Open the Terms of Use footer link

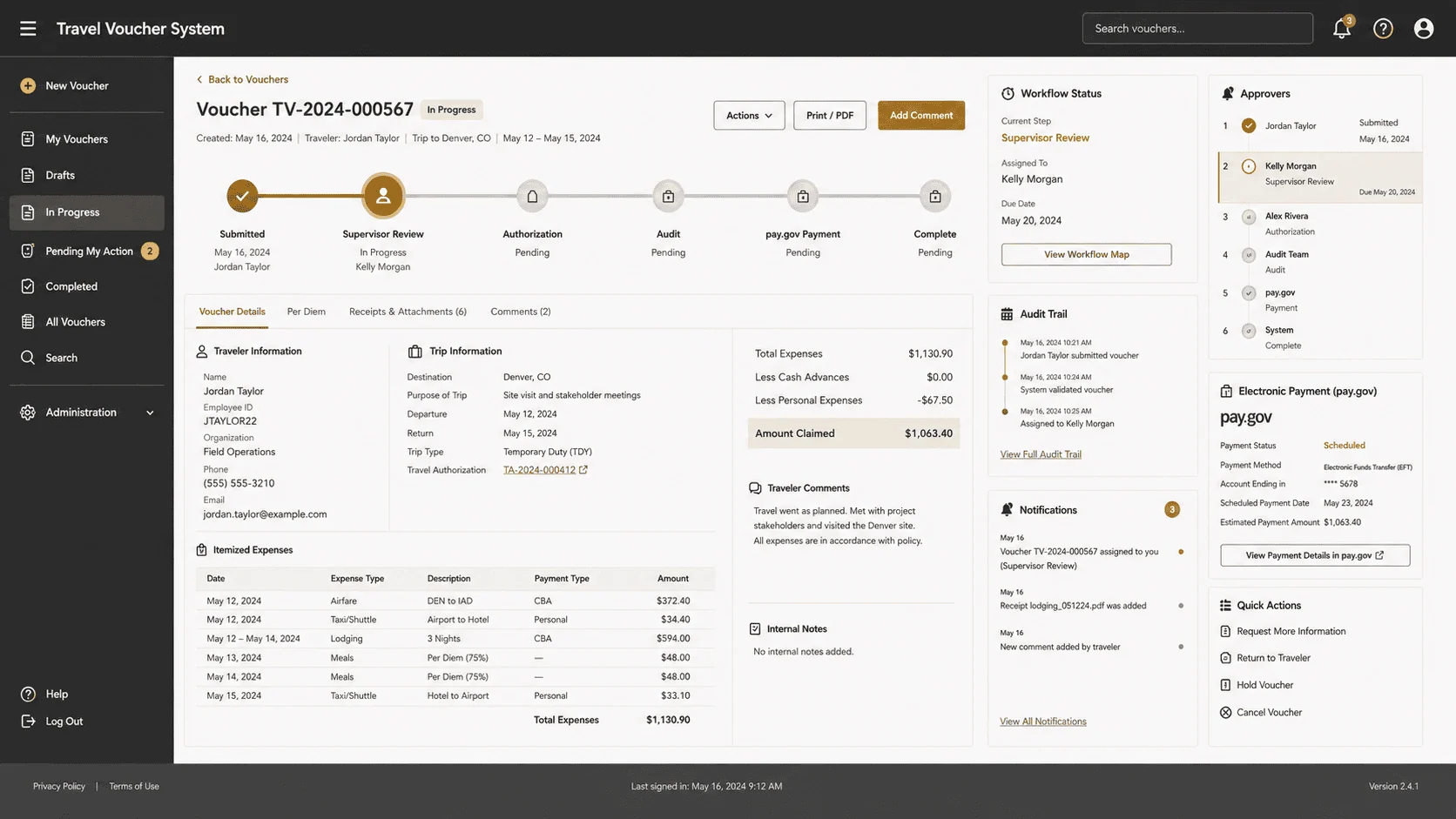coord(134,786)
